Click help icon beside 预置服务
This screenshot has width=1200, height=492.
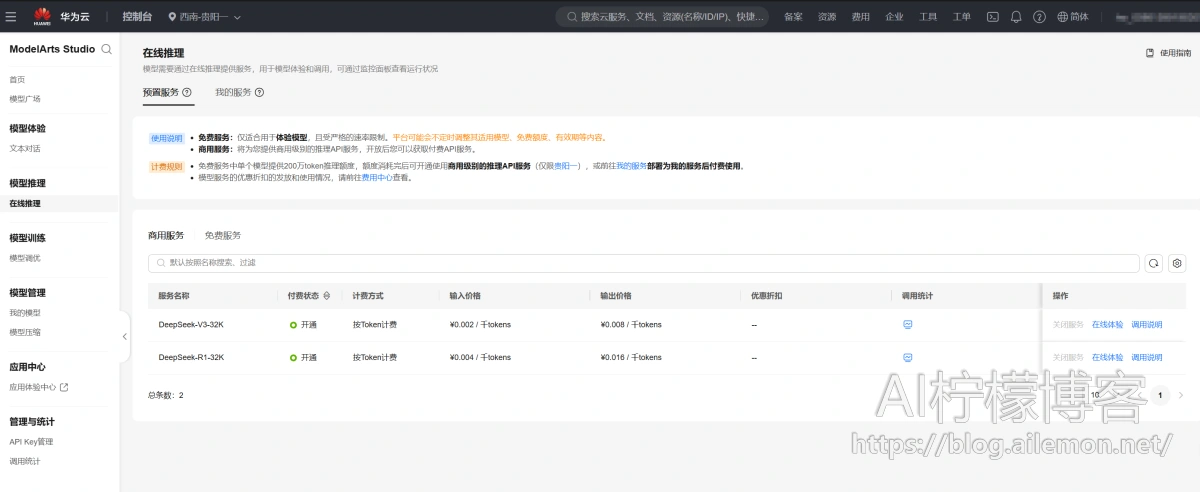[187, 92]
